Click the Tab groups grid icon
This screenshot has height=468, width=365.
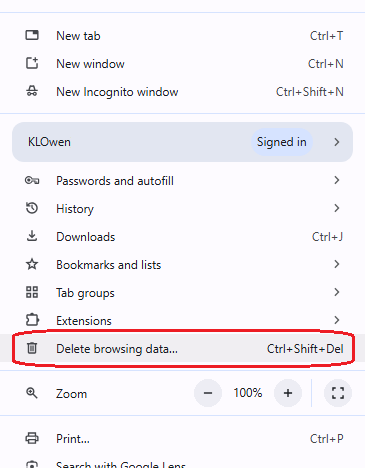click(32, 292)
